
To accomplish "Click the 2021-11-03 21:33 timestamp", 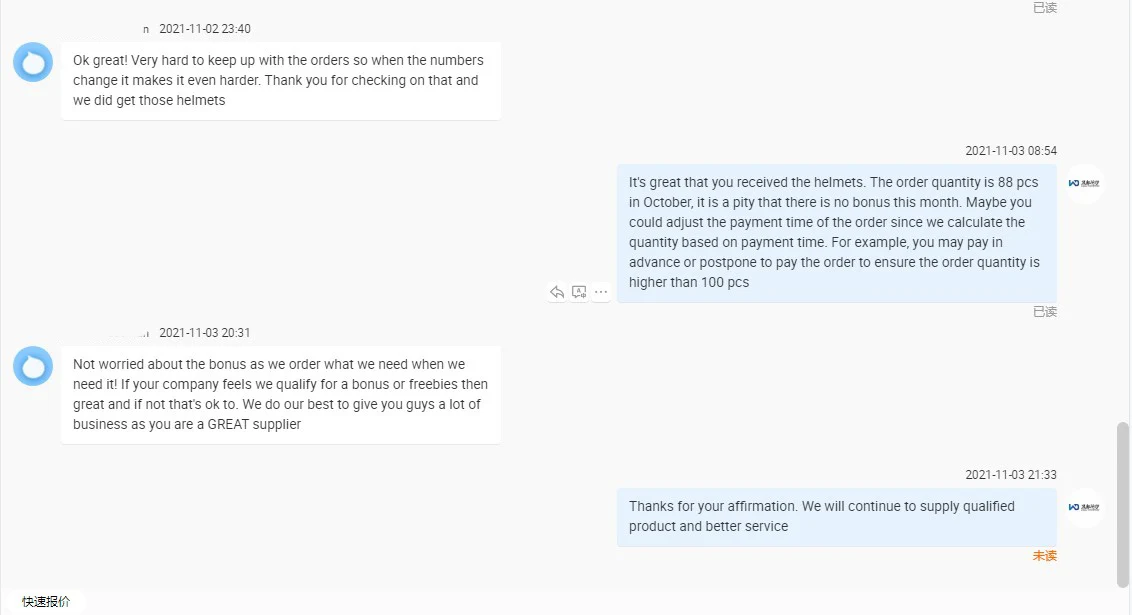I will pyautogui.click(x=1010, y=475).
